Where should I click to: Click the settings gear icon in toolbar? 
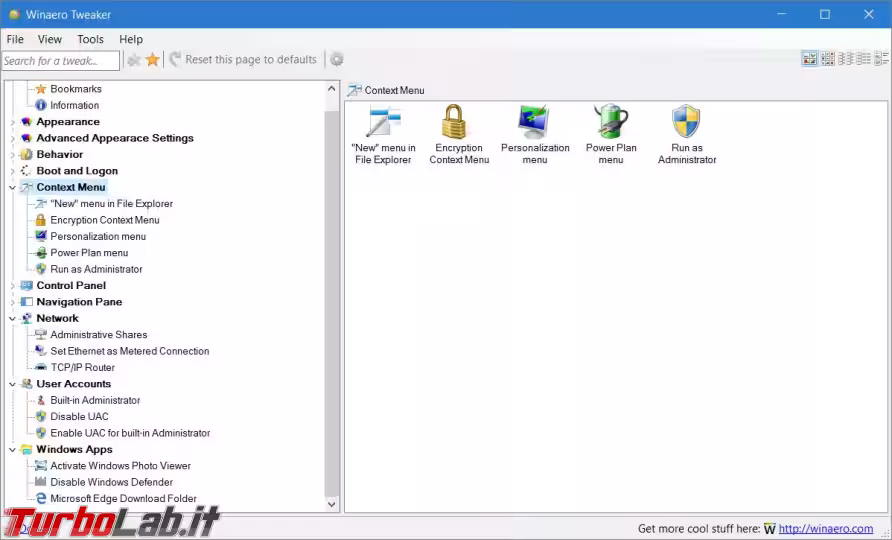click(337, 59)
